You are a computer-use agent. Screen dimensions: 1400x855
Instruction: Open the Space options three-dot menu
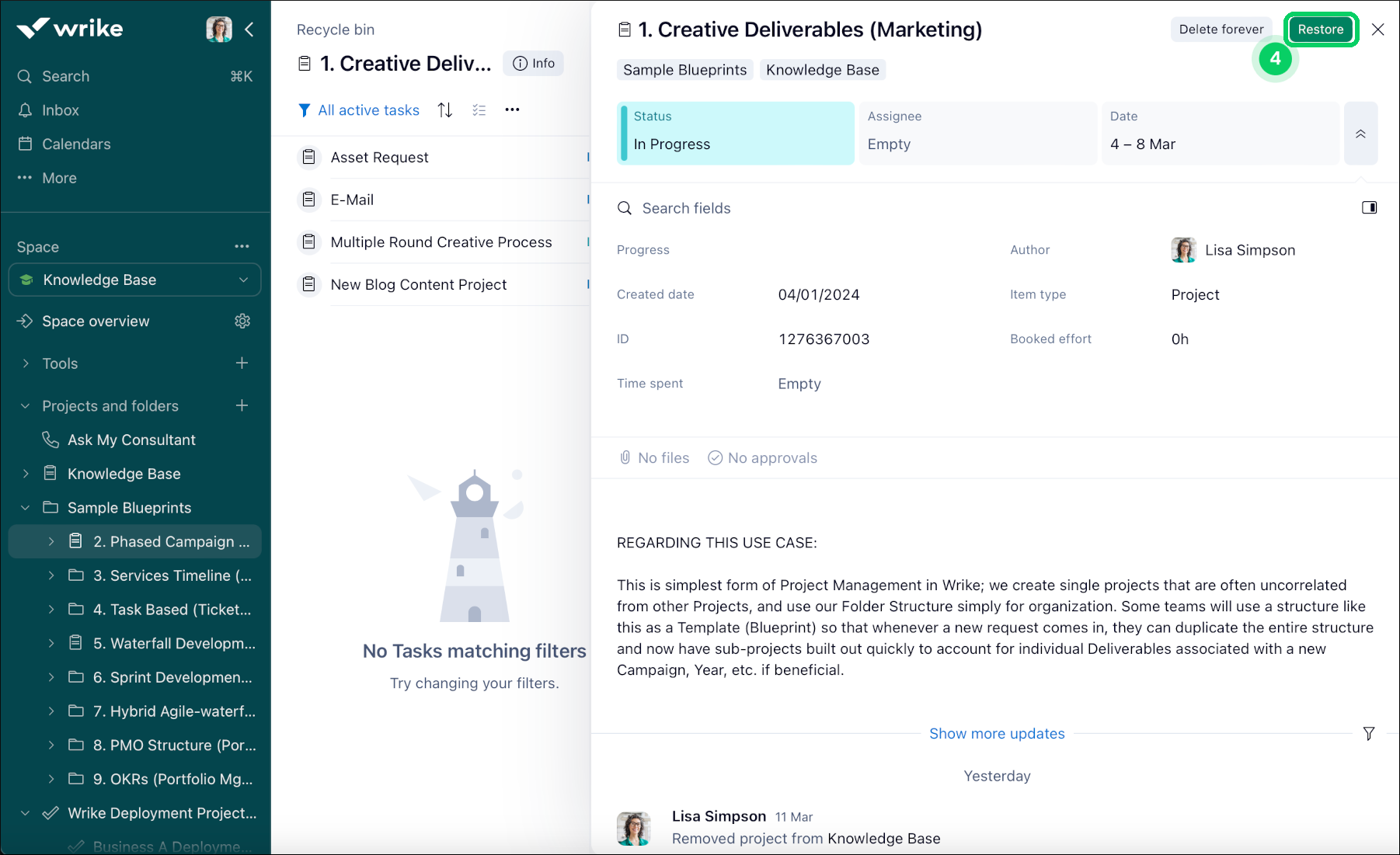(242, 246)
